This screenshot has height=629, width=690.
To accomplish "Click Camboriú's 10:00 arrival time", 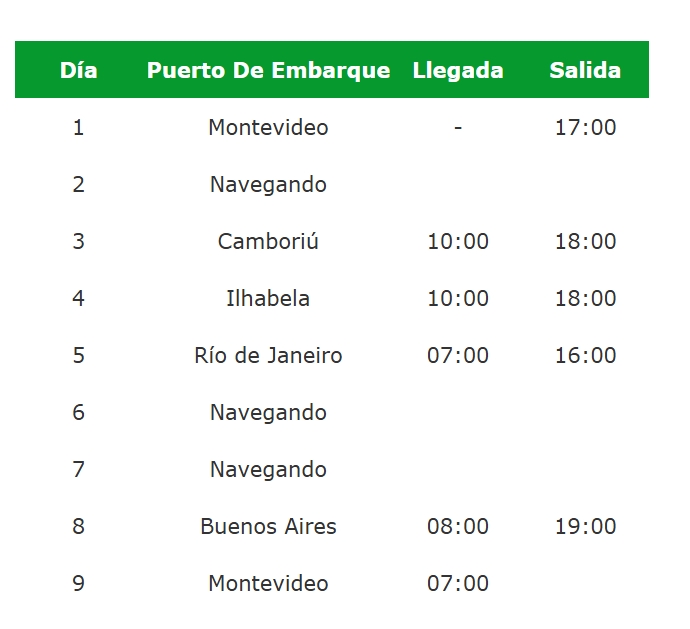I will coord(458,241).
